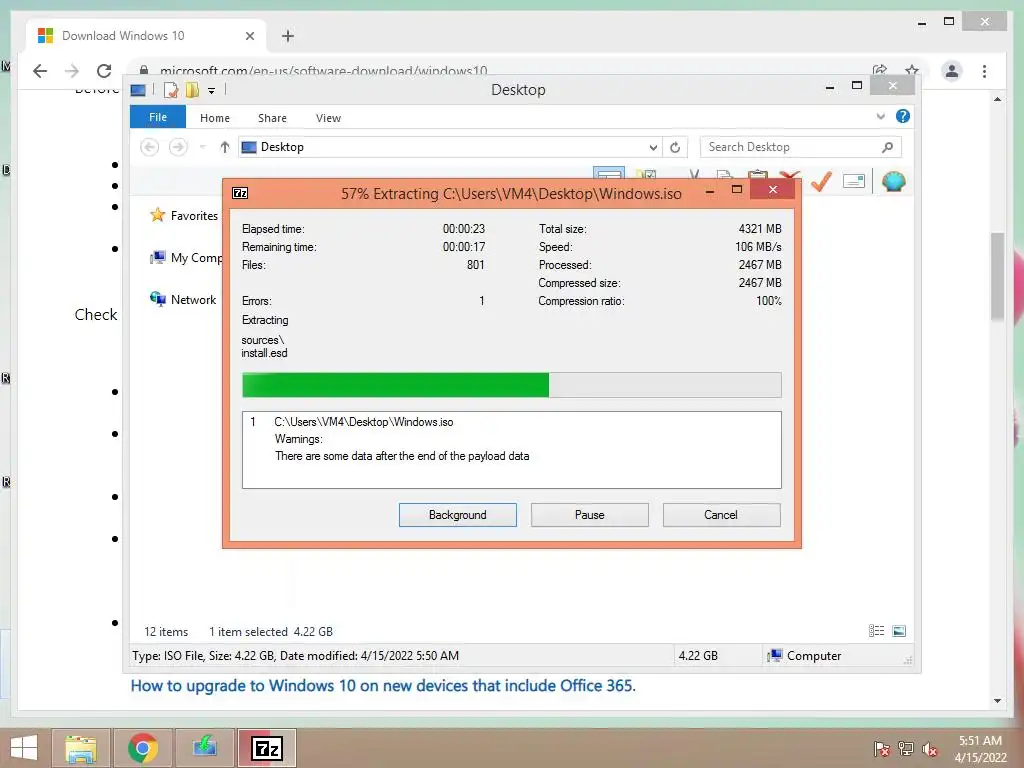
Task: Click the New folder quick access icon
Action: coord(192,90)
